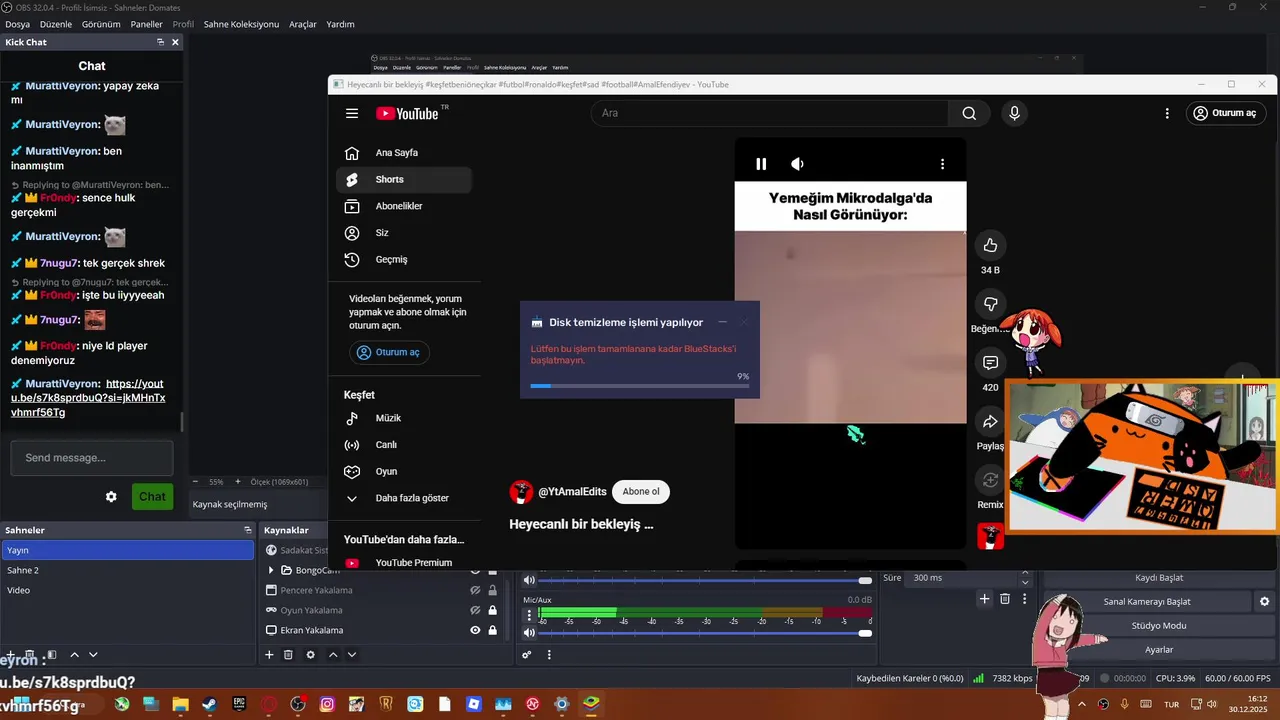
Task: Adjust the Mic/Aux volume slider
Action: 705,633
